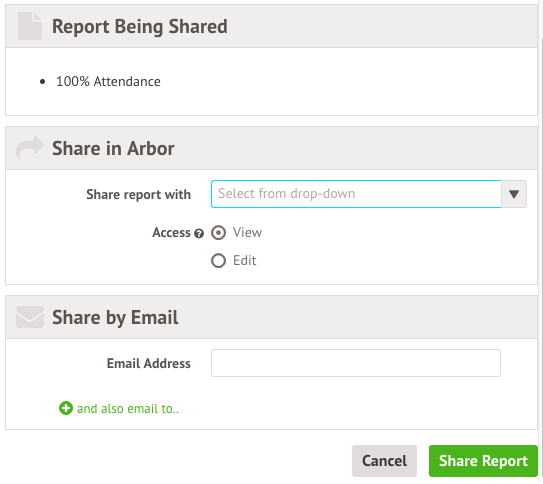
Task: Click the 'and also email to..' link
Action: click(x=128, y=409)
